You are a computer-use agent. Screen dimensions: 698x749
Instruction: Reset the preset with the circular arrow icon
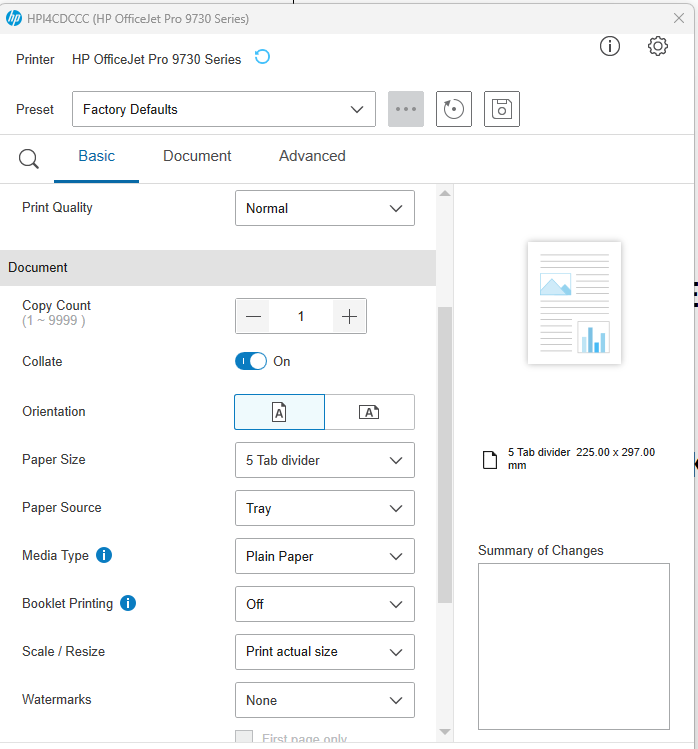(454, 109)
